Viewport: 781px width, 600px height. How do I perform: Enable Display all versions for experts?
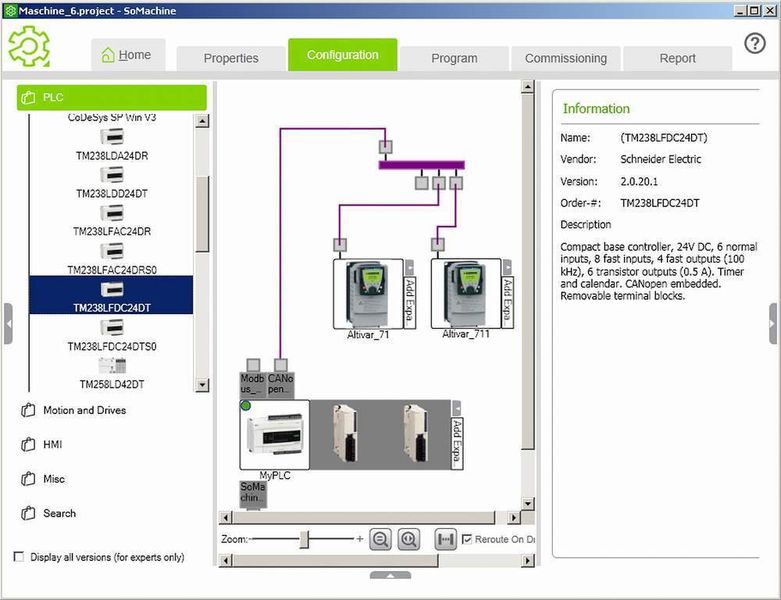pyautogui.click(x=19, y=557)
